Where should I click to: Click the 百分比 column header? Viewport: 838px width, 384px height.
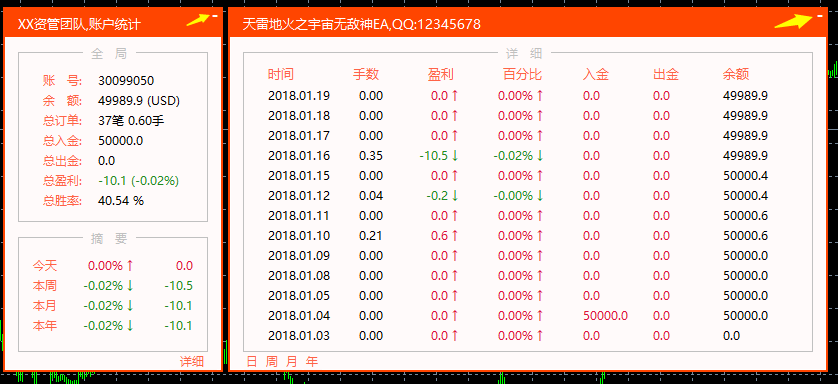coord(522,74)
